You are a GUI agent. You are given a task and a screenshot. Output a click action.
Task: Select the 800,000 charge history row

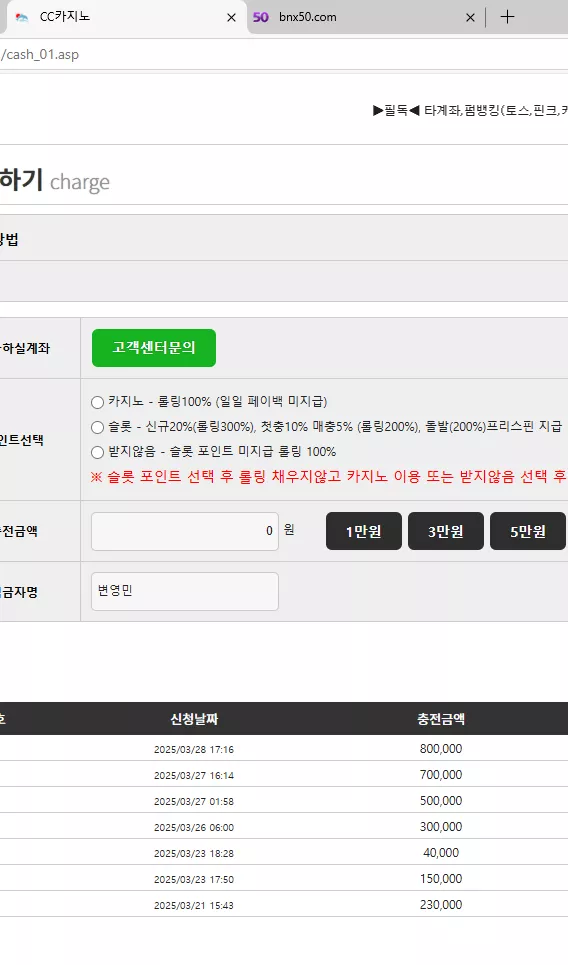point(284,749)
